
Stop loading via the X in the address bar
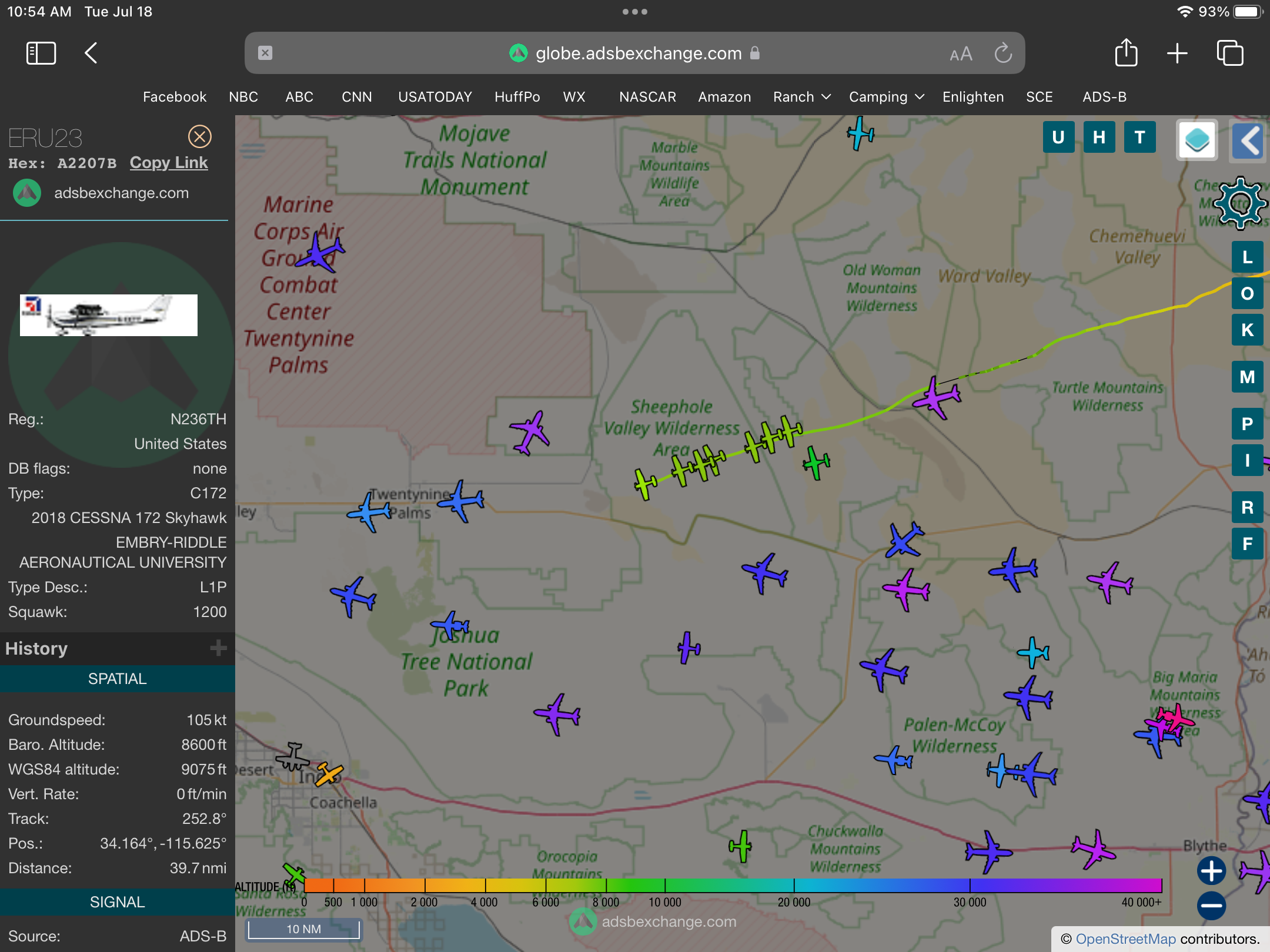265,53
